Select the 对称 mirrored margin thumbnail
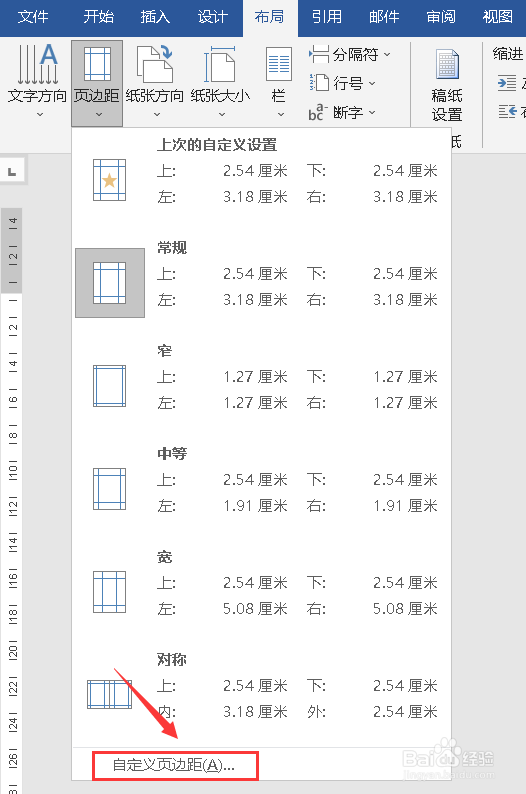526x794 pixels. point(109,694)
